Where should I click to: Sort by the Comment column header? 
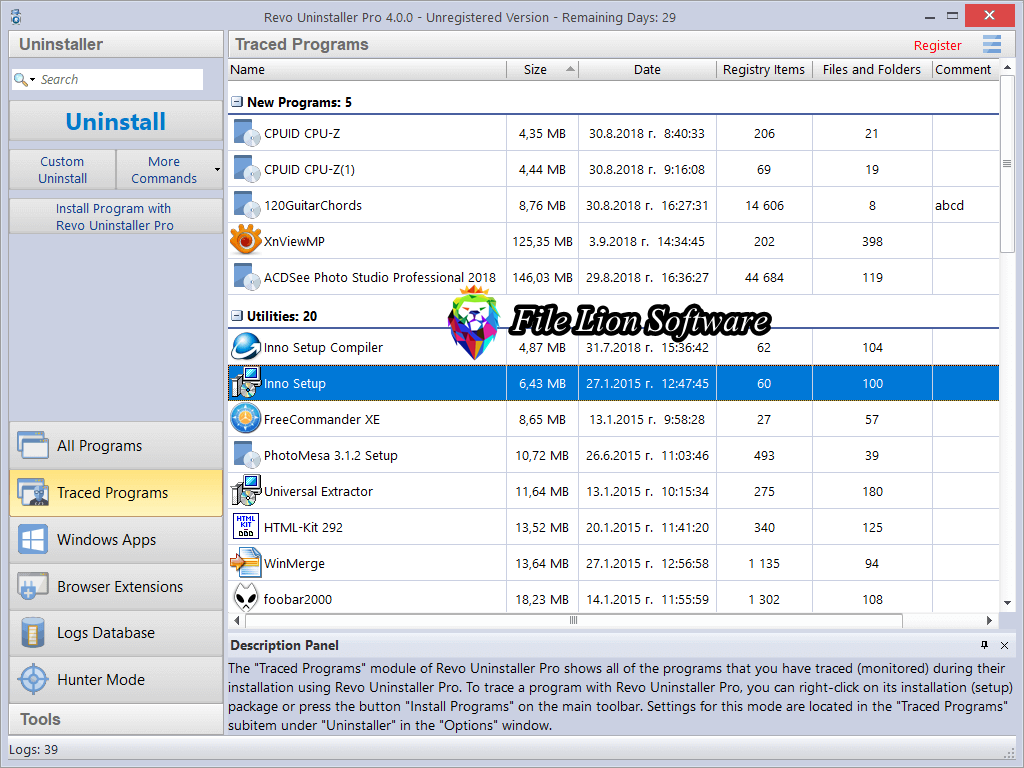(x=965, y=69)
